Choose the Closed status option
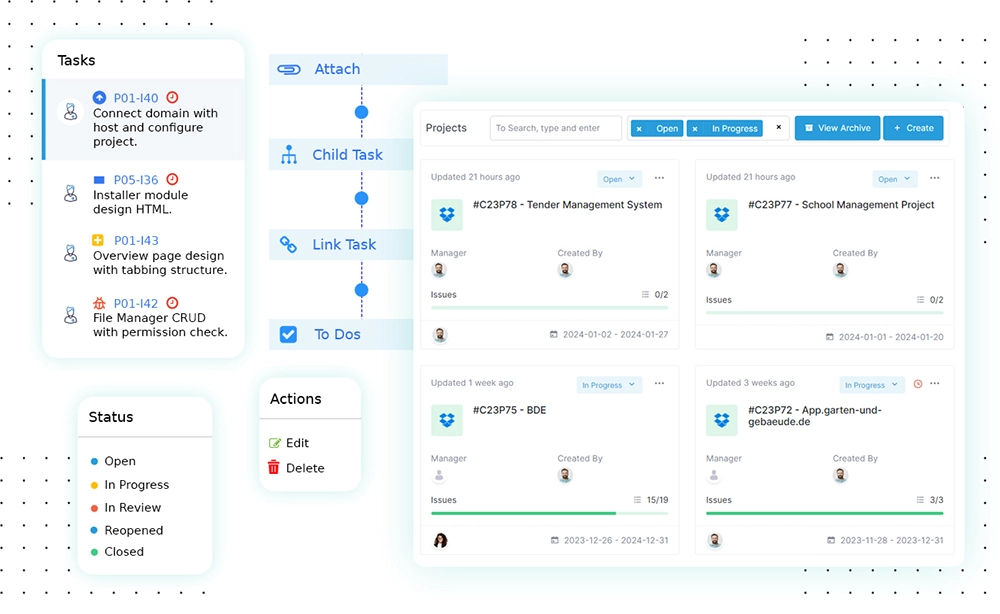 pos(124,551)
